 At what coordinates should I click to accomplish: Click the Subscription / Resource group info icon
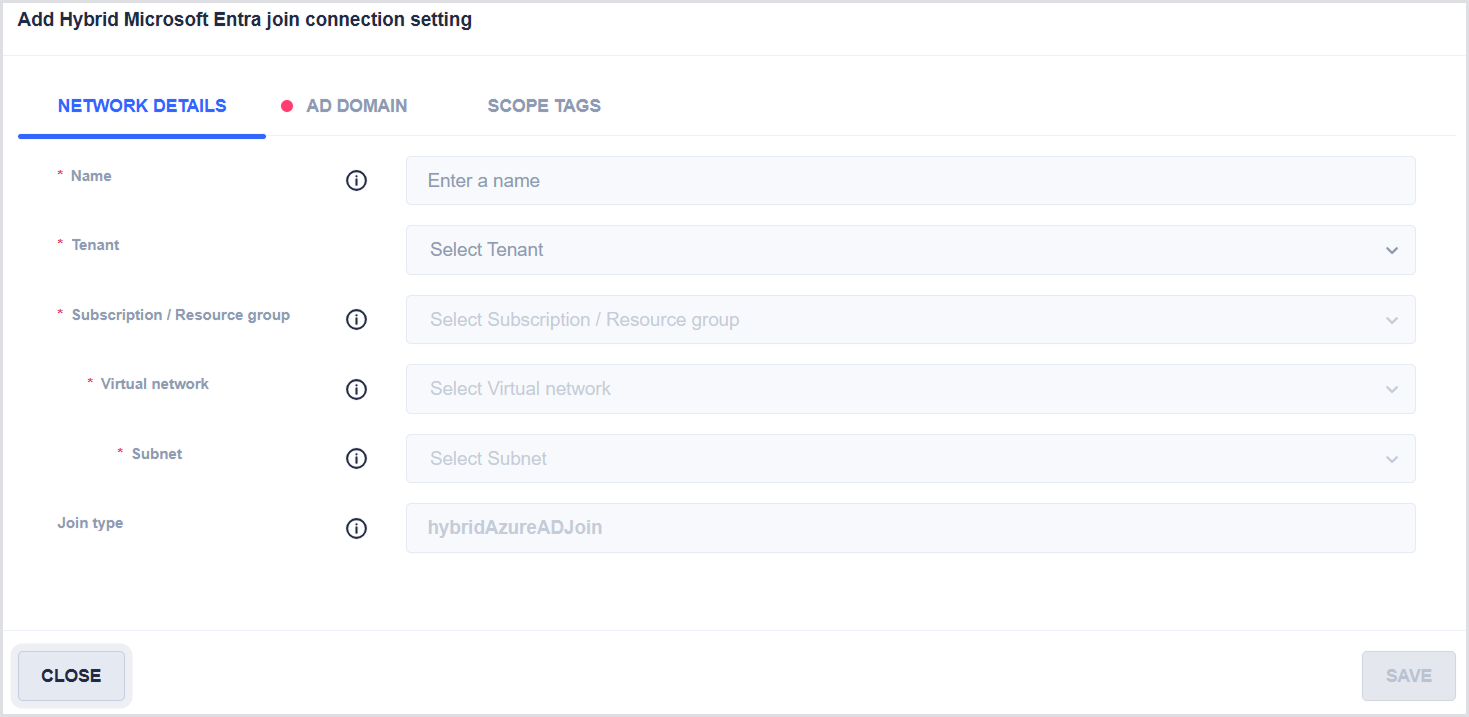tap(356, 320)
